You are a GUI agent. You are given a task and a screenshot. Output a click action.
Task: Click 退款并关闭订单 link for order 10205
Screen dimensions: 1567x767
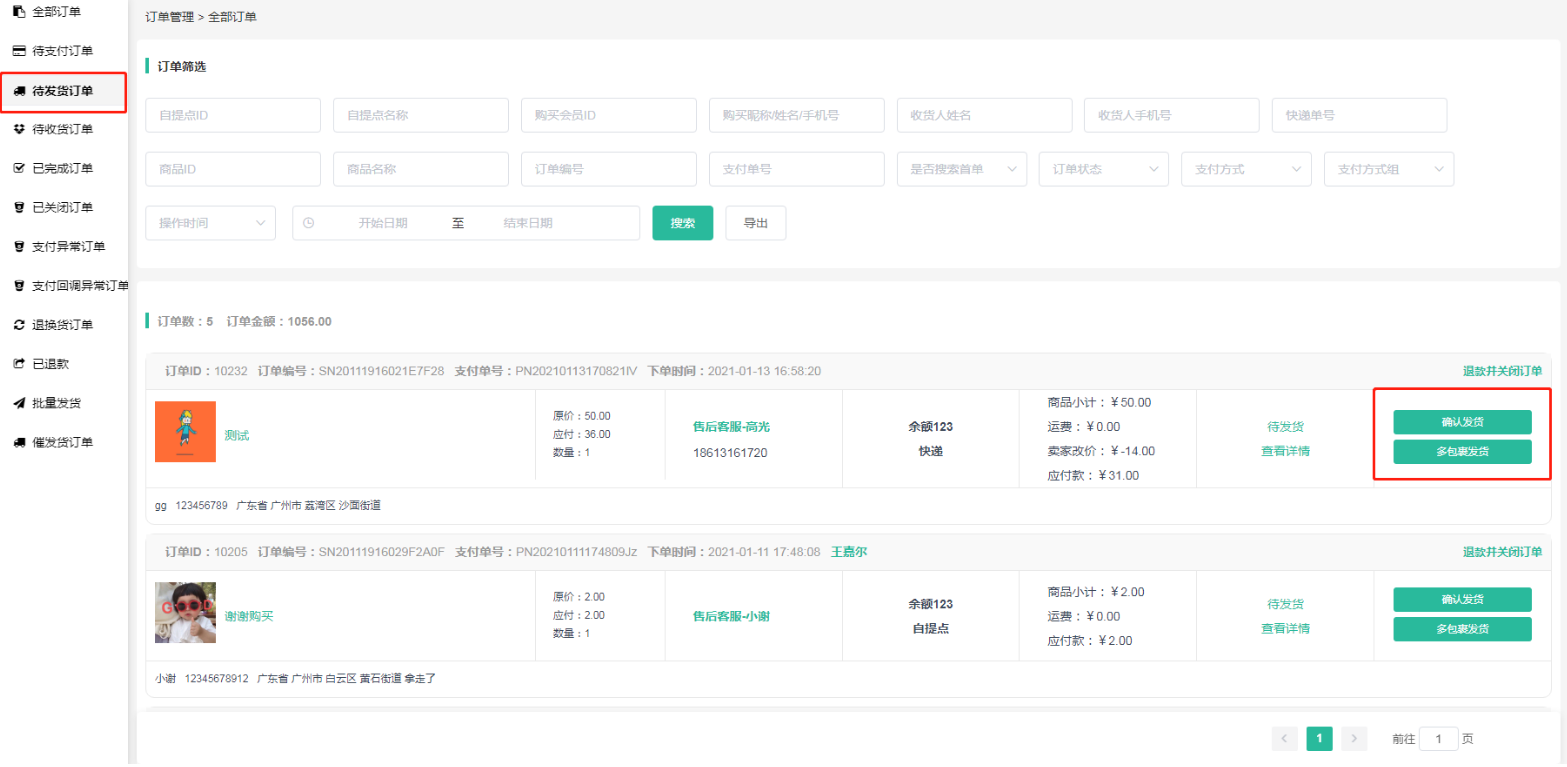click(x=1501, y=552)
